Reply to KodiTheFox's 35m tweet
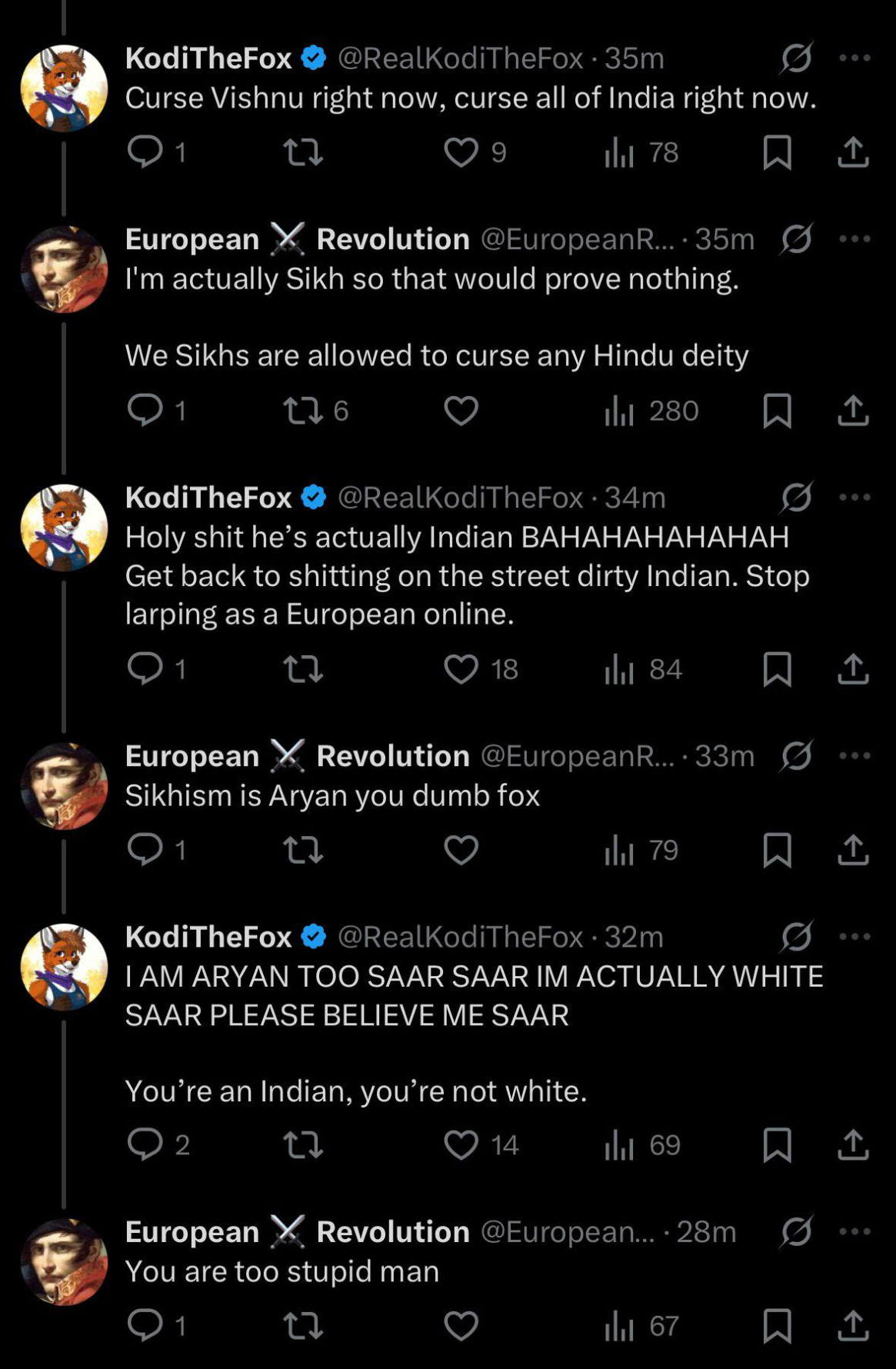Viewport: 896px width, 1369px height. pyautogui.click(x=145, y=152)
